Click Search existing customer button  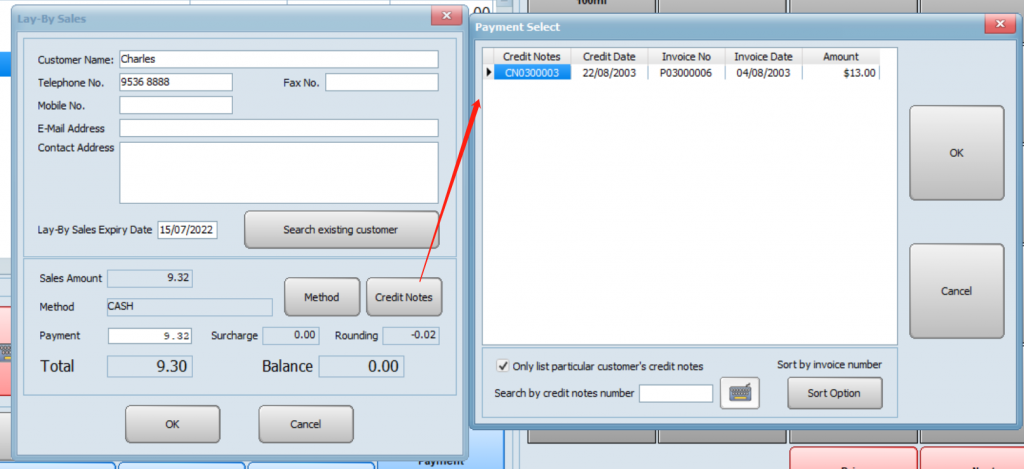click(x=340, y=230)
